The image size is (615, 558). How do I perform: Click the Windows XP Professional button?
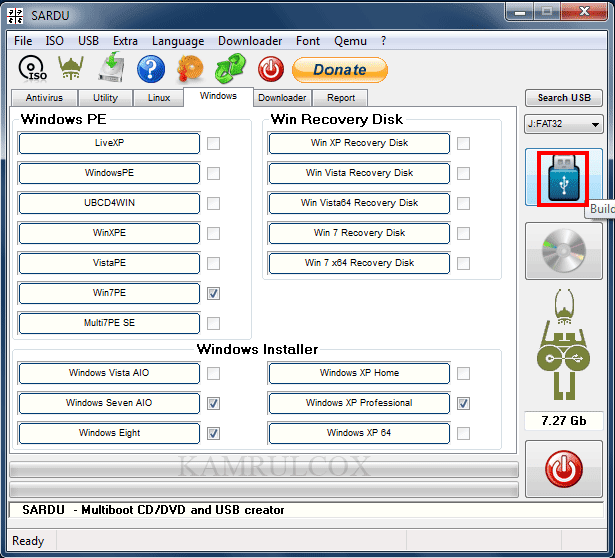[x=359, y=403]
